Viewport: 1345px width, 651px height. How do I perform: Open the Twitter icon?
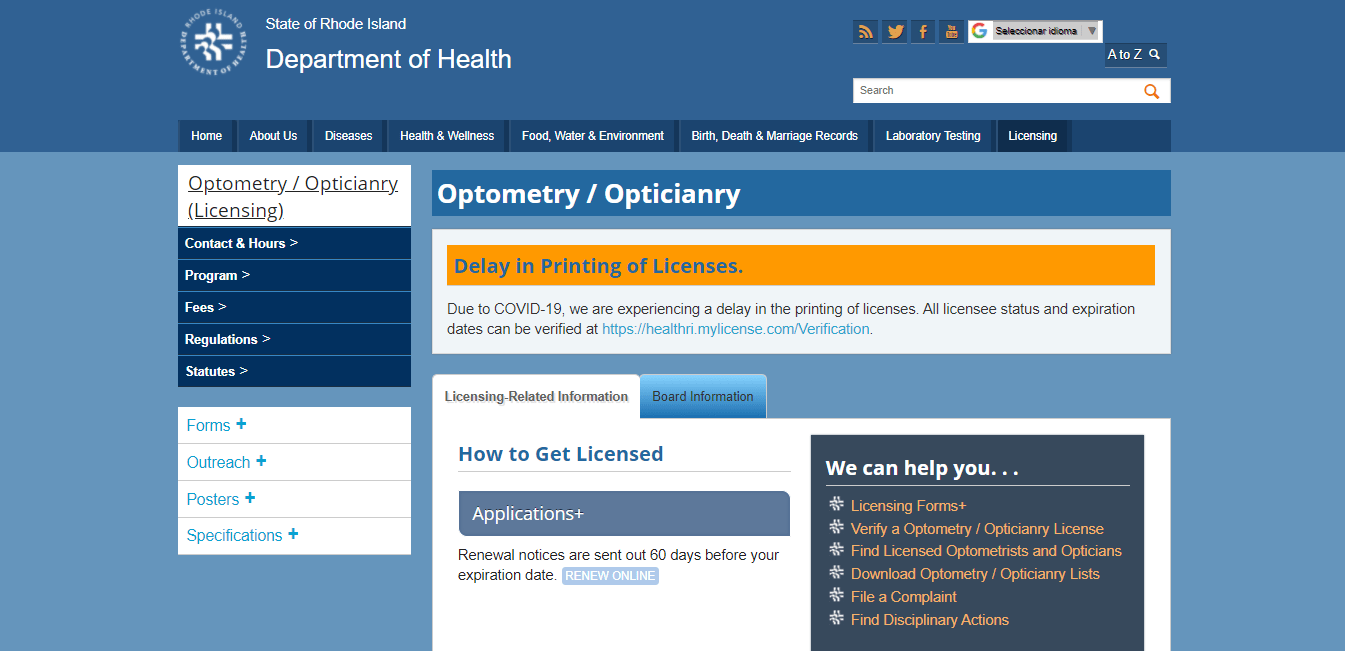coord(895,31)
